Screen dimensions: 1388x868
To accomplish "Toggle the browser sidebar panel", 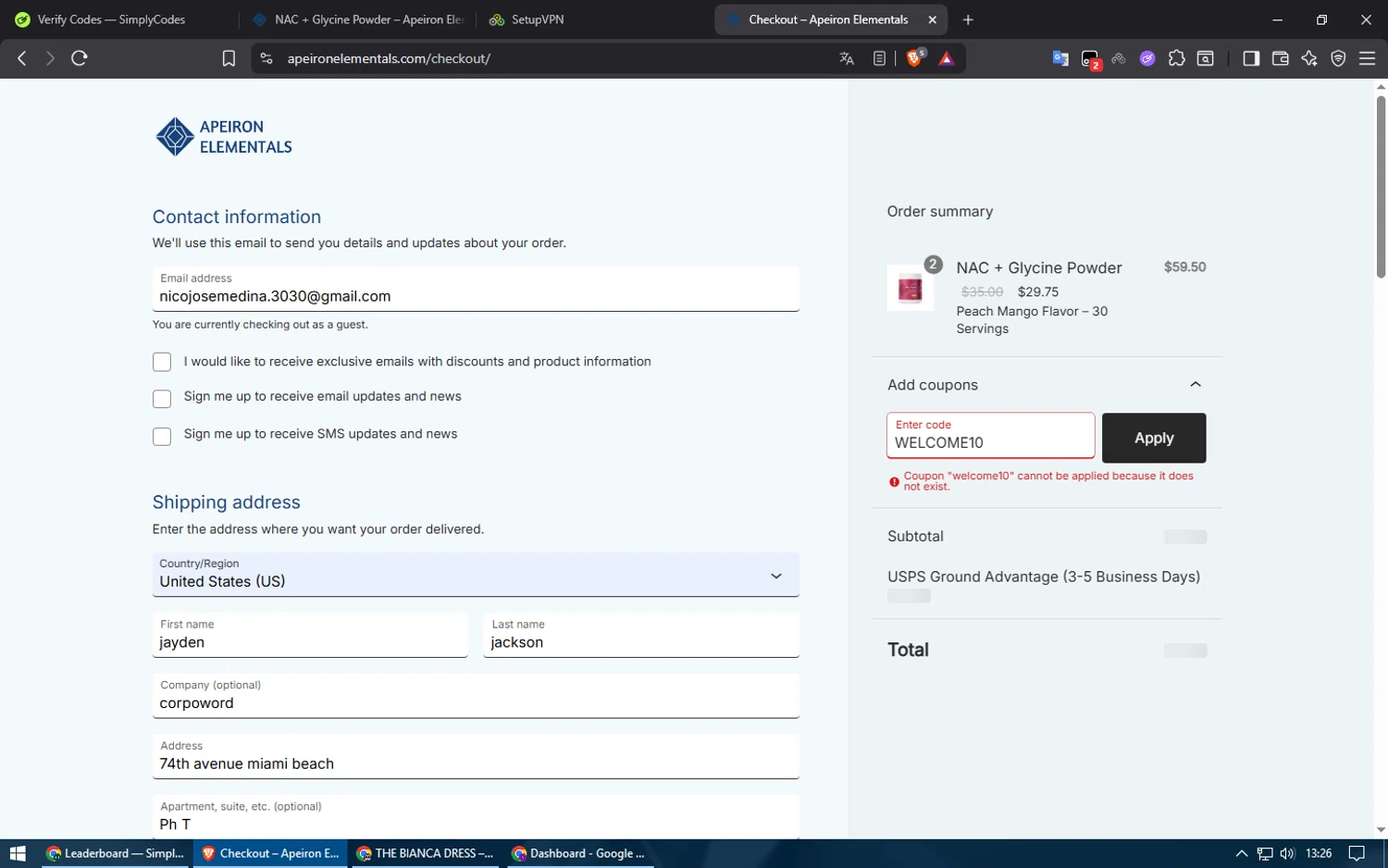I will click(1251, 58).
